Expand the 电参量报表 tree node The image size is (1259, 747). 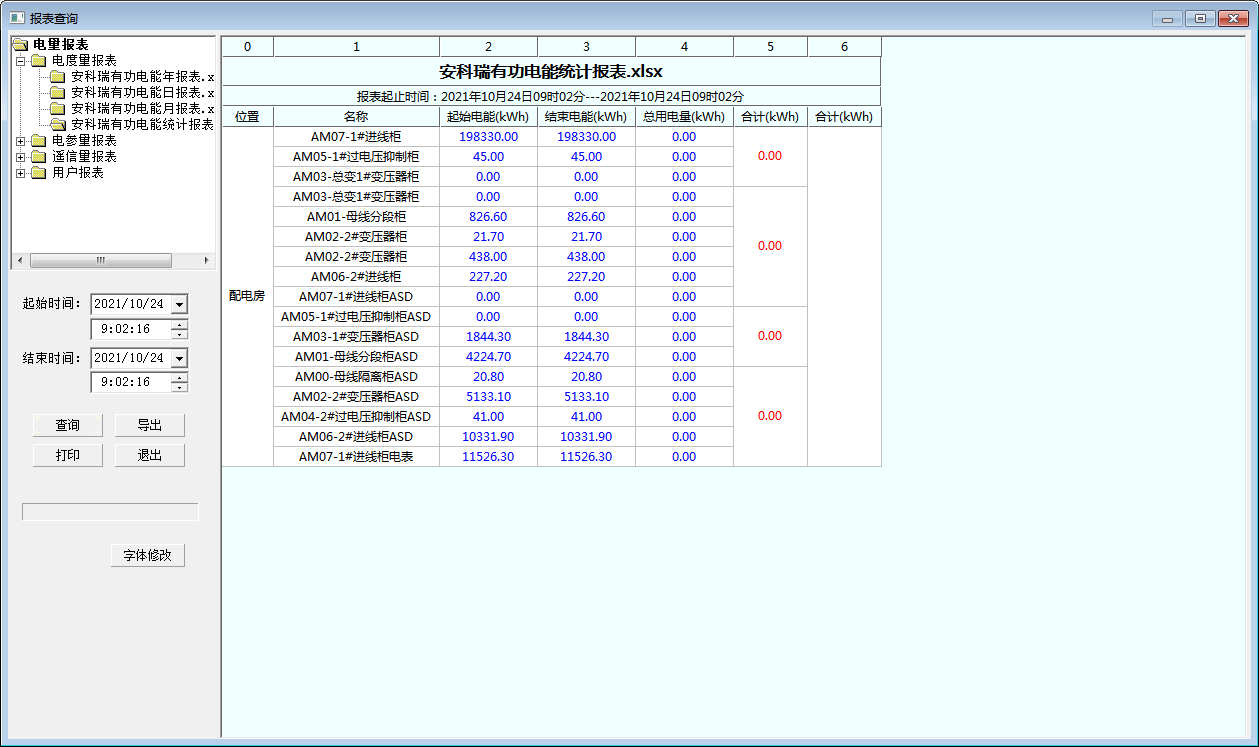pyautogui.click(x=20, y=141)
